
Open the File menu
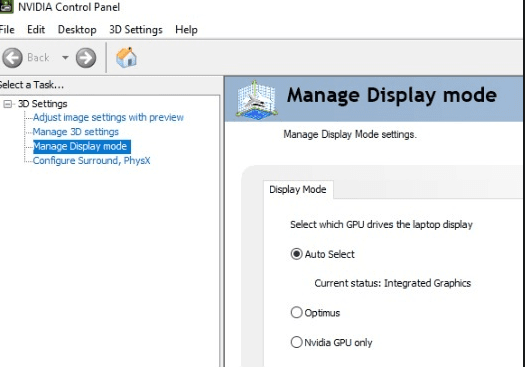(x=7, y=29)
